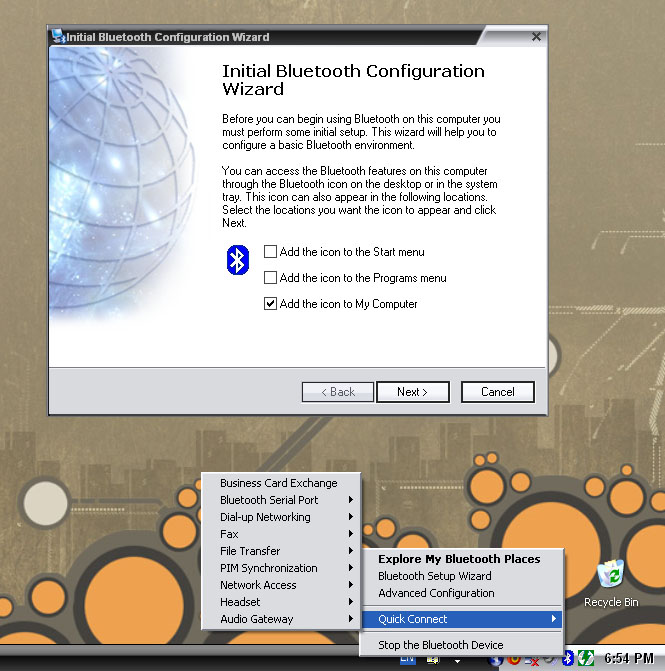The width and height of the screenshot is (665, 671).
Task: Select the Recycle Bin desktop icon
Action: pyautogui.click(x=611, y=583)
